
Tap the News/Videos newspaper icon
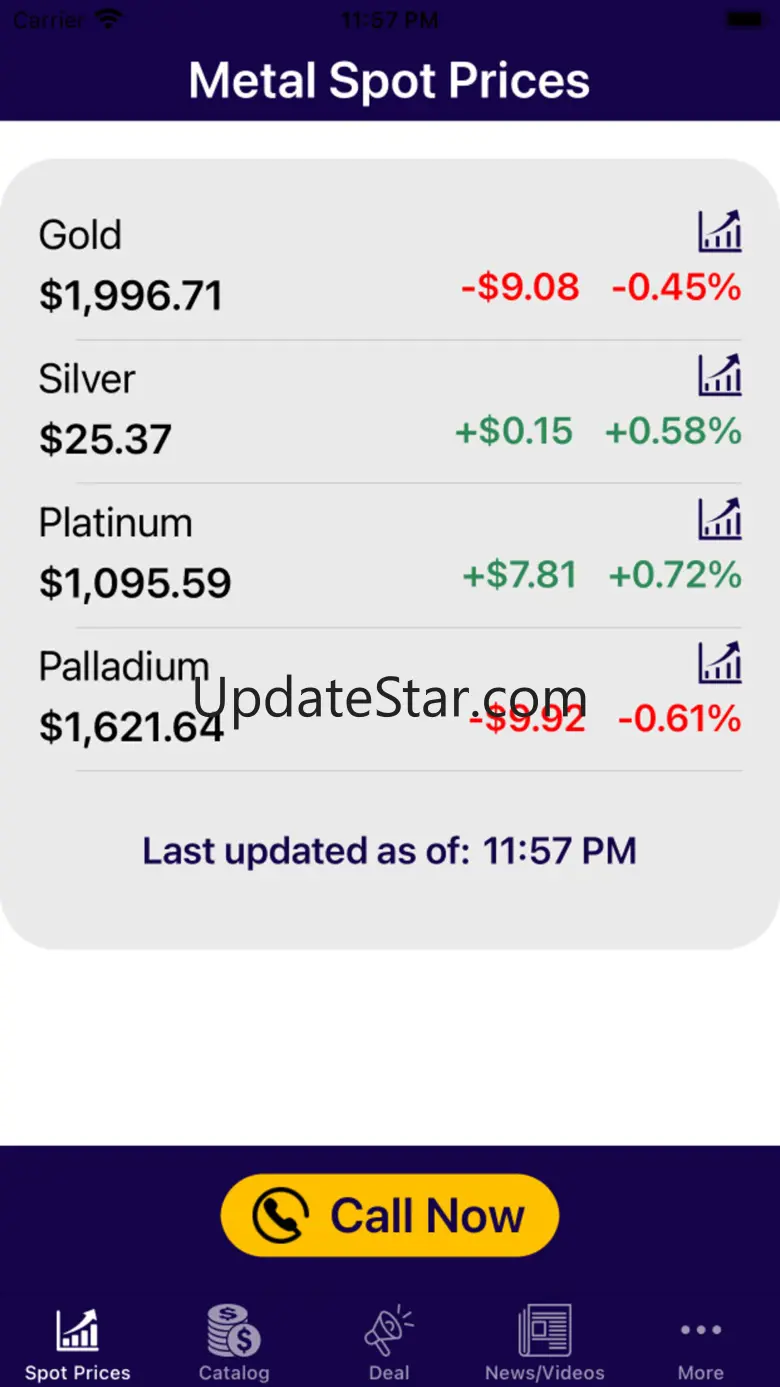pyautogui.click(x=545, y=1330)
